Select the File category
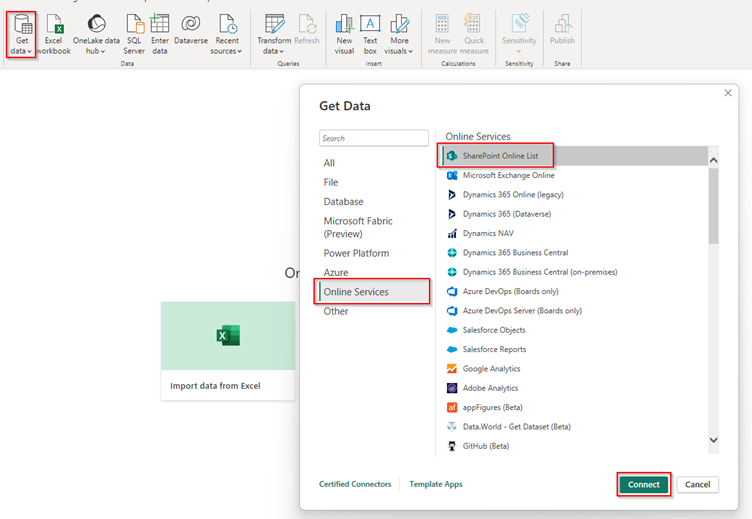This screenshot has height=519, width=752. pos(331,182)
